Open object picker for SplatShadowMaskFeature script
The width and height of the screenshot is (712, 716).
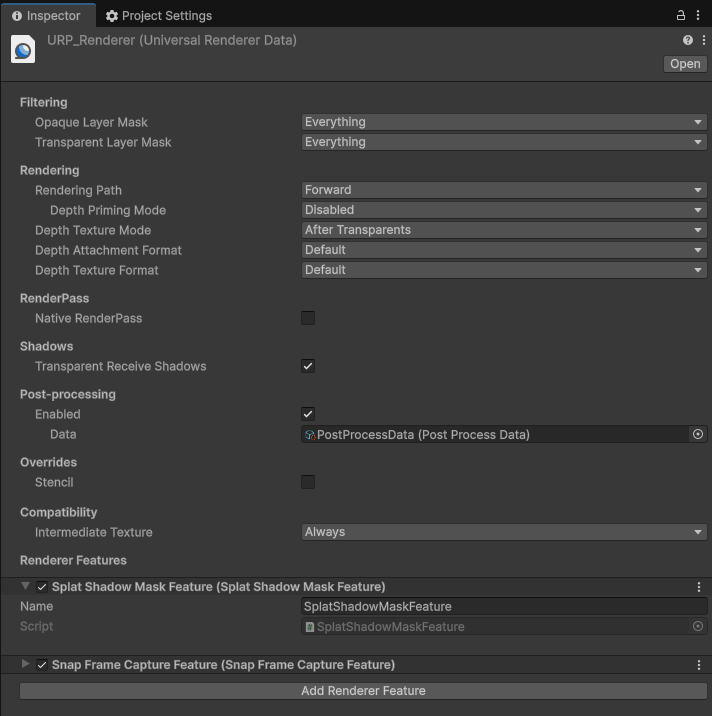click(x=698, y=626)
